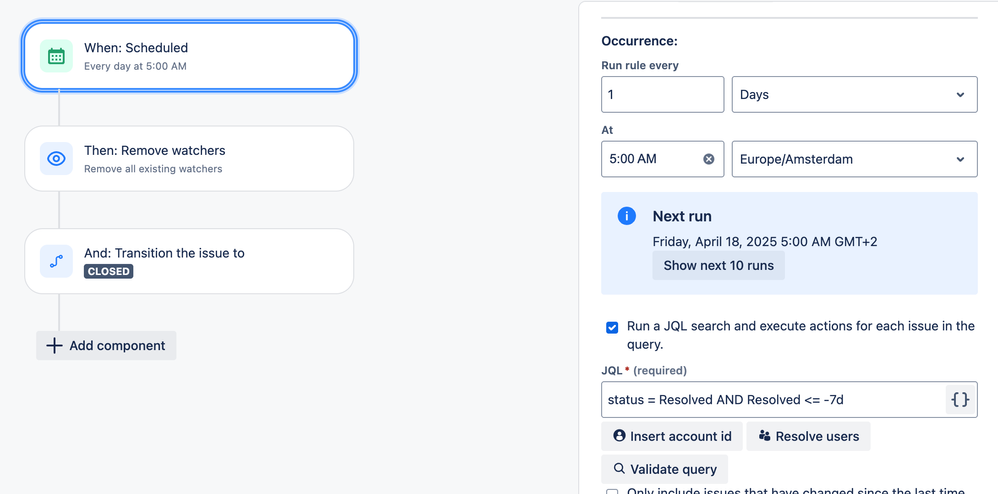Click the CLOSED status lozenge

click(109, 272)
